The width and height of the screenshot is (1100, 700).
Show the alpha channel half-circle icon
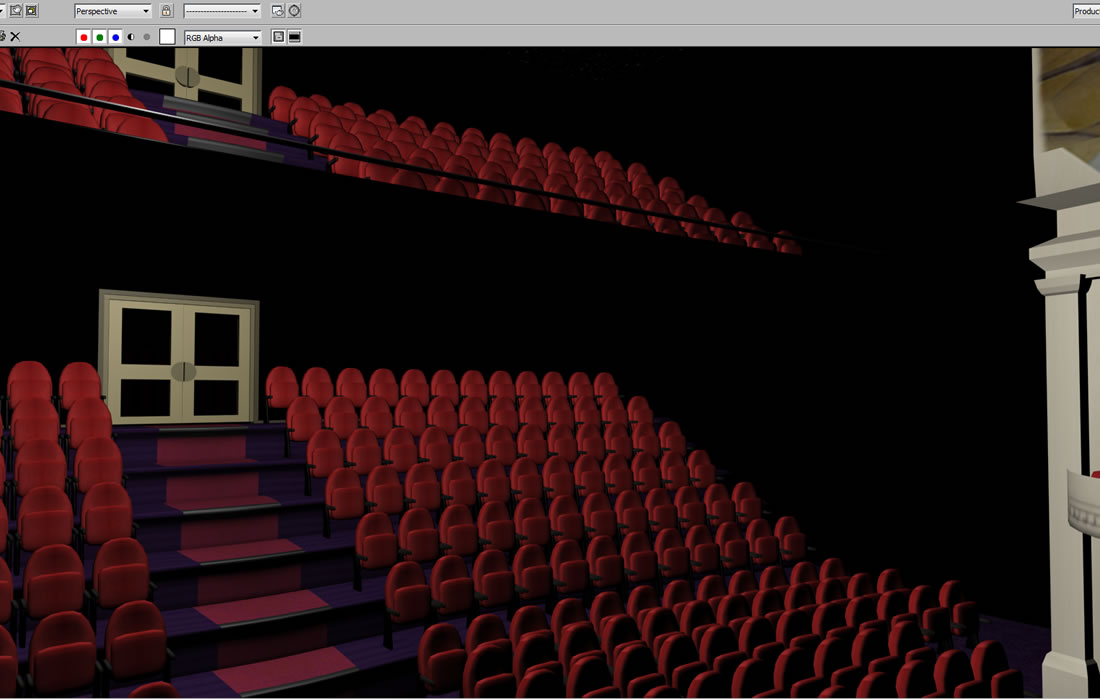pyautogui.click(x=131, y=37)
